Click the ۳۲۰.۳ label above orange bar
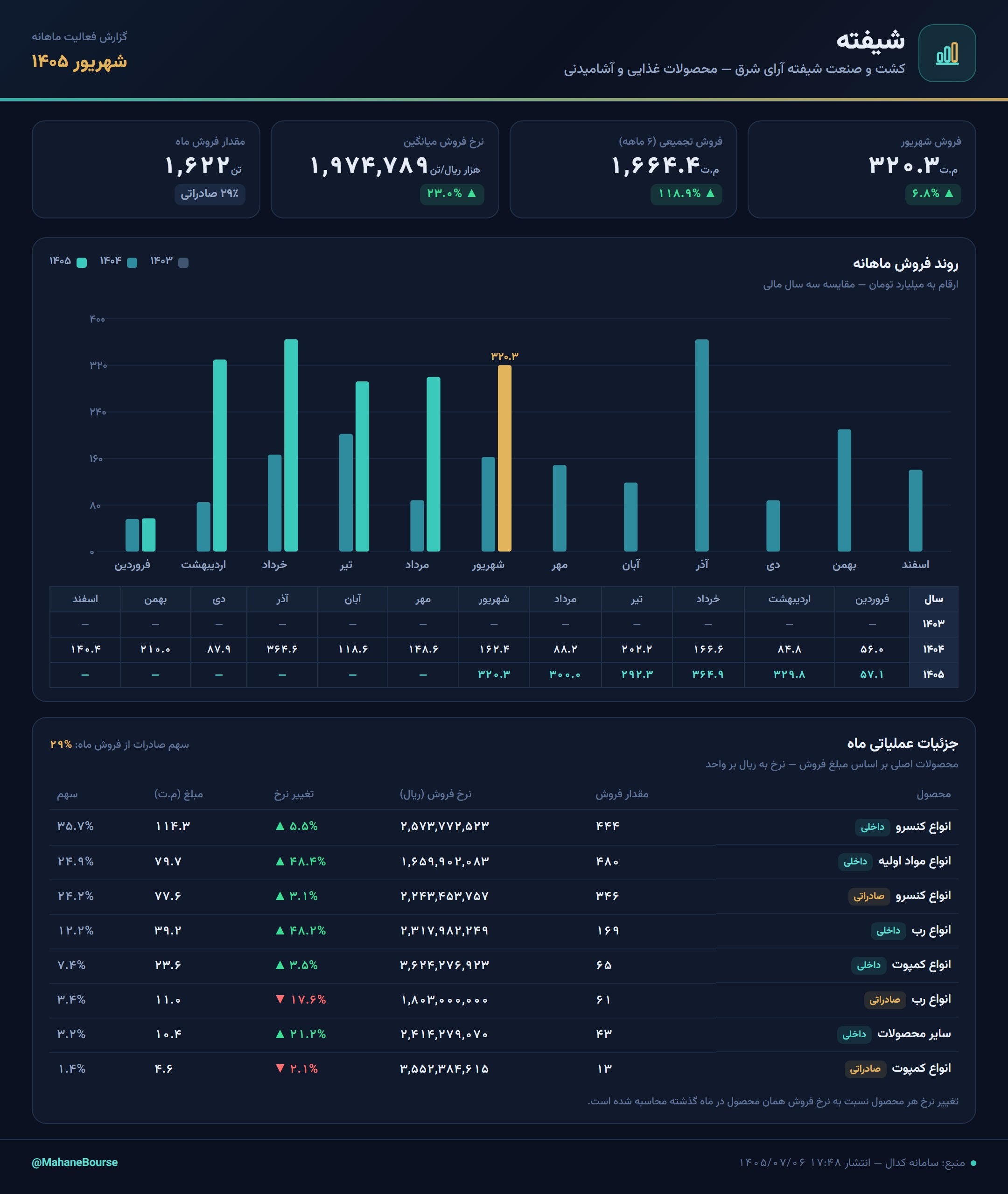 point(504,356)
